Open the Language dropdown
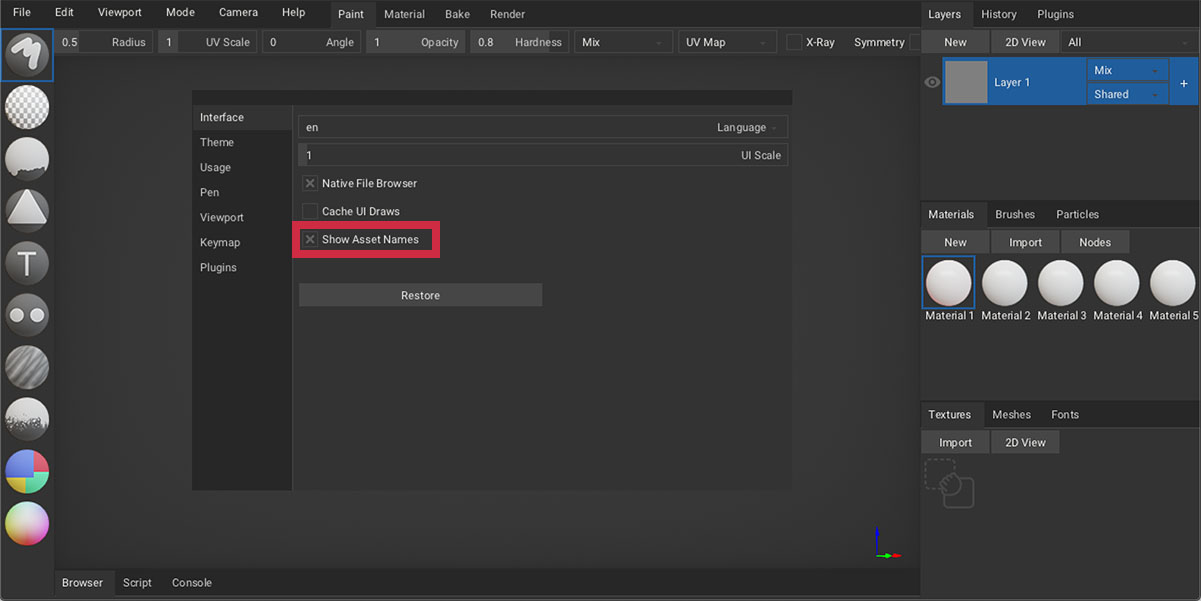Image resolution: width=1201 pixels, height=601 pixels. click(543, 127)
